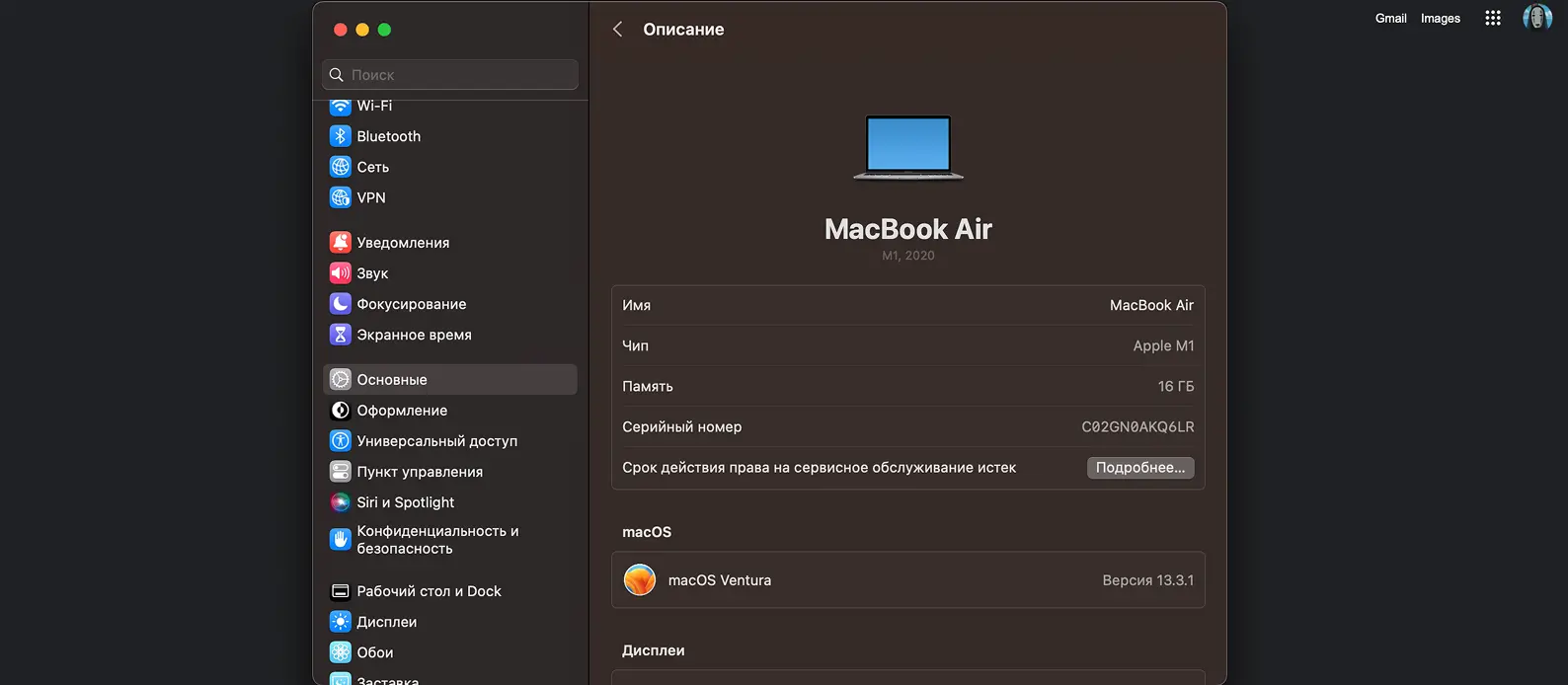Open Google apps grid icon
Viewport: 1568px width, 685px height.
(x=1492, y=18)
